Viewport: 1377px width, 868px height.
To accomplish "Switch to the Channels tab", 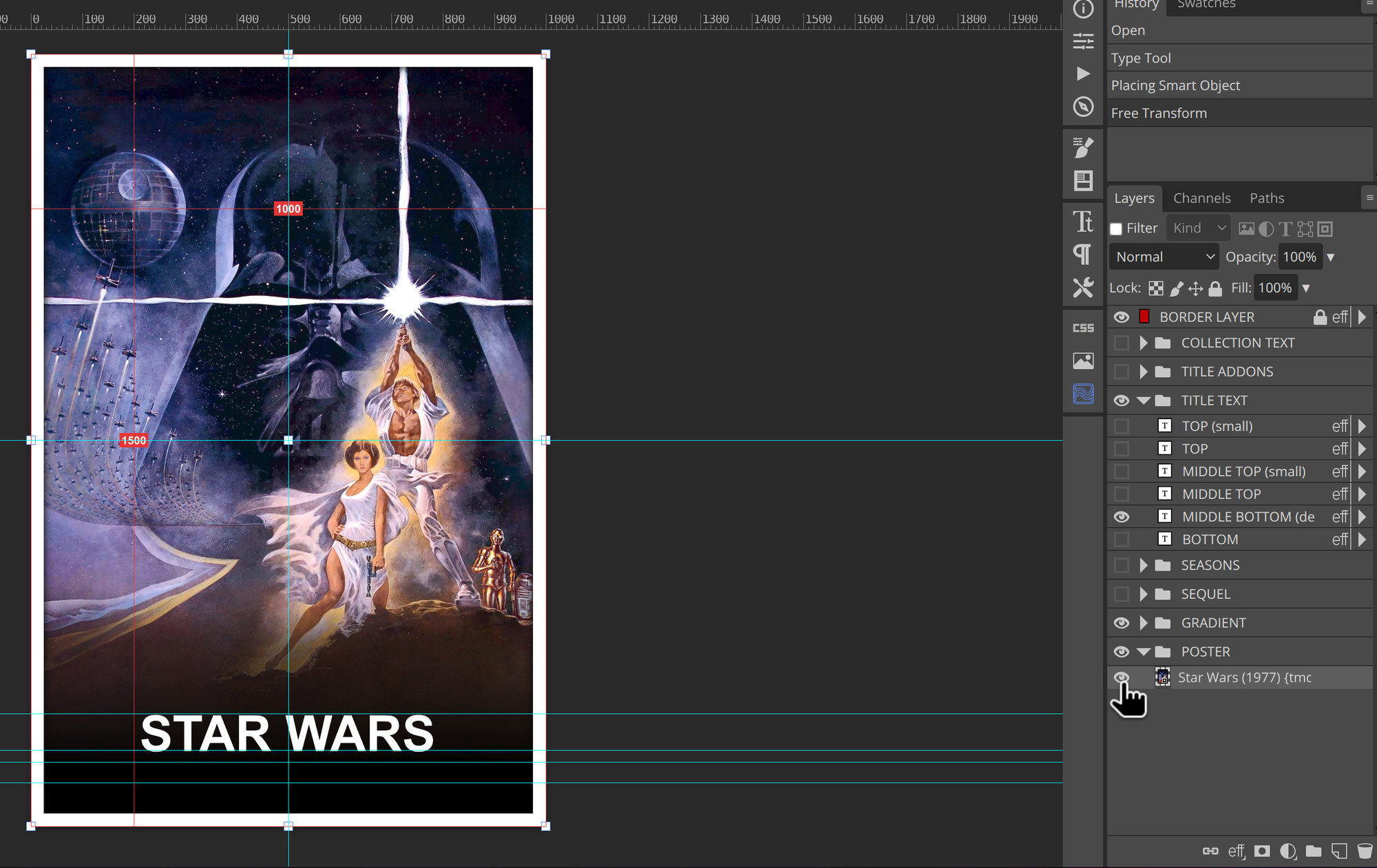I will (x=1201, y=198).
